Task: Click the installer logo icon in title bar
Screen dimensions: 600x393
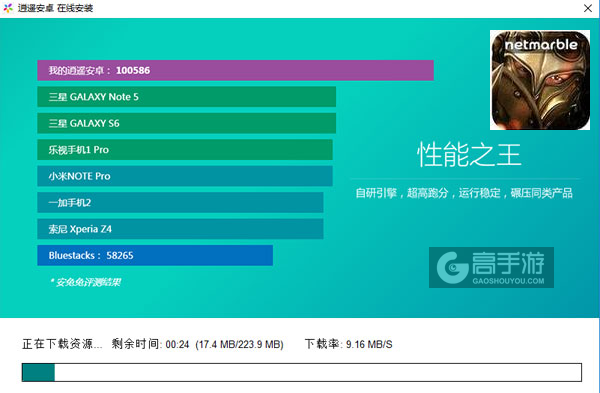Action: pos(8,8)
